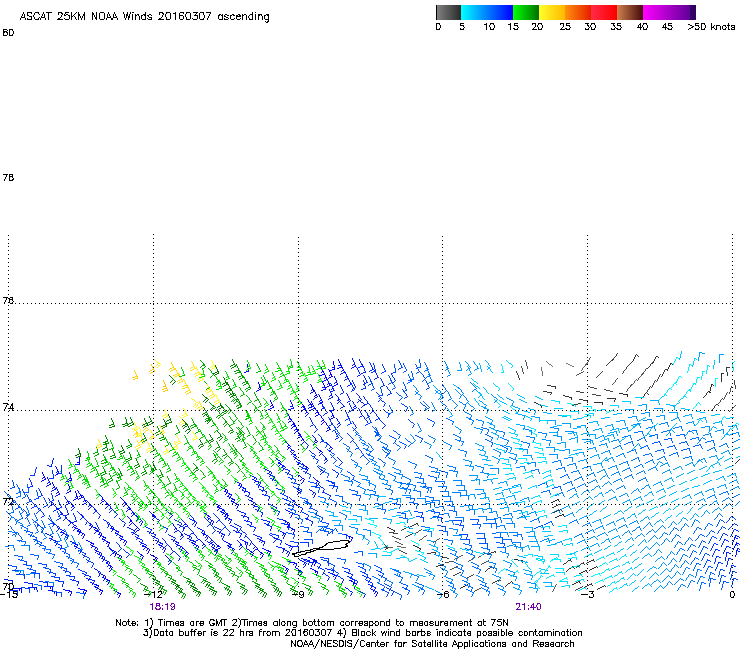
Task: Select the magenta-purple 40–50 knot legend segment
Action: 669,12
